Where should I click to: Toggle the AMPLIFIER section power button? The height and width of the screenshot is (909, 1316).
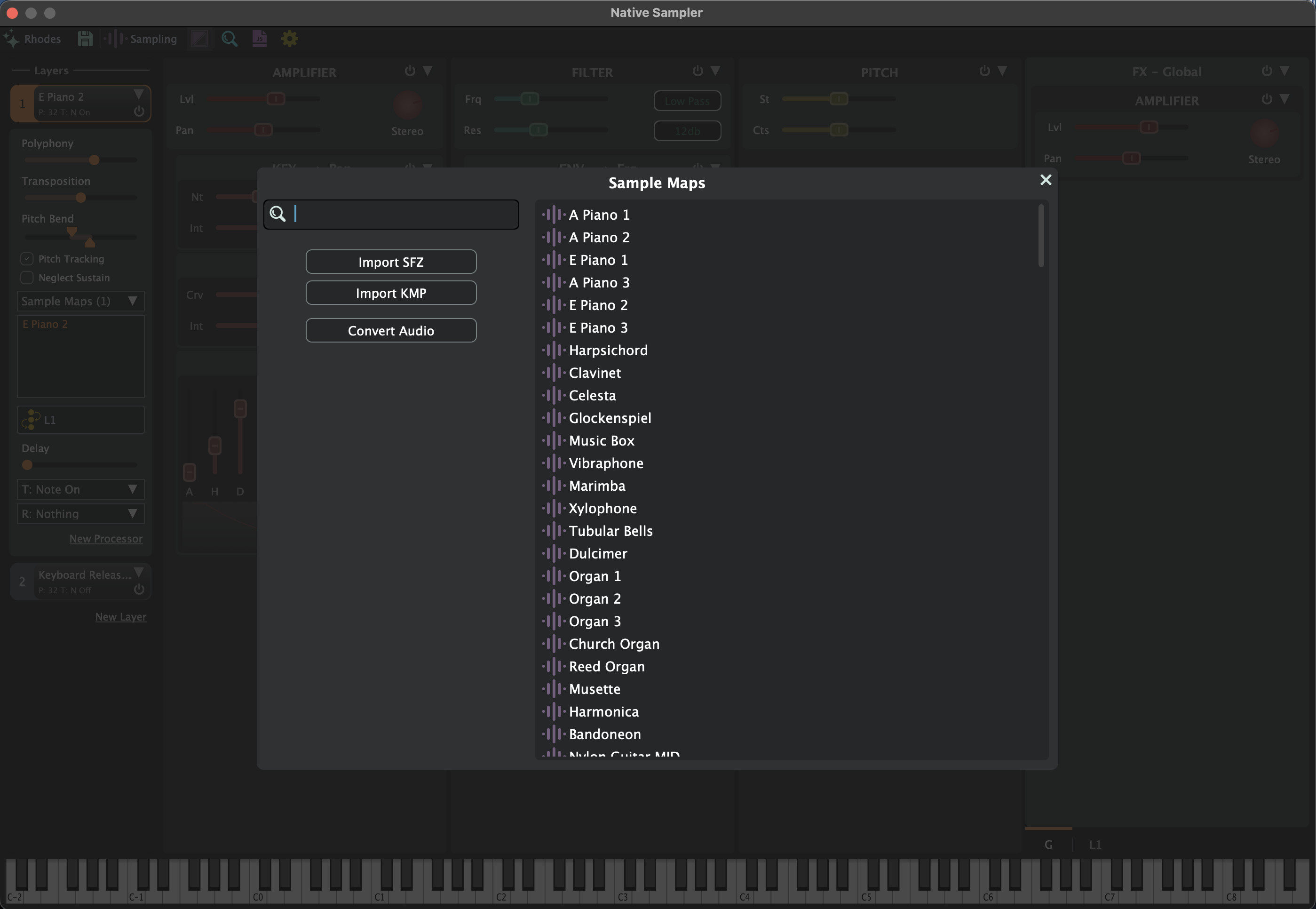pos(410,71)
